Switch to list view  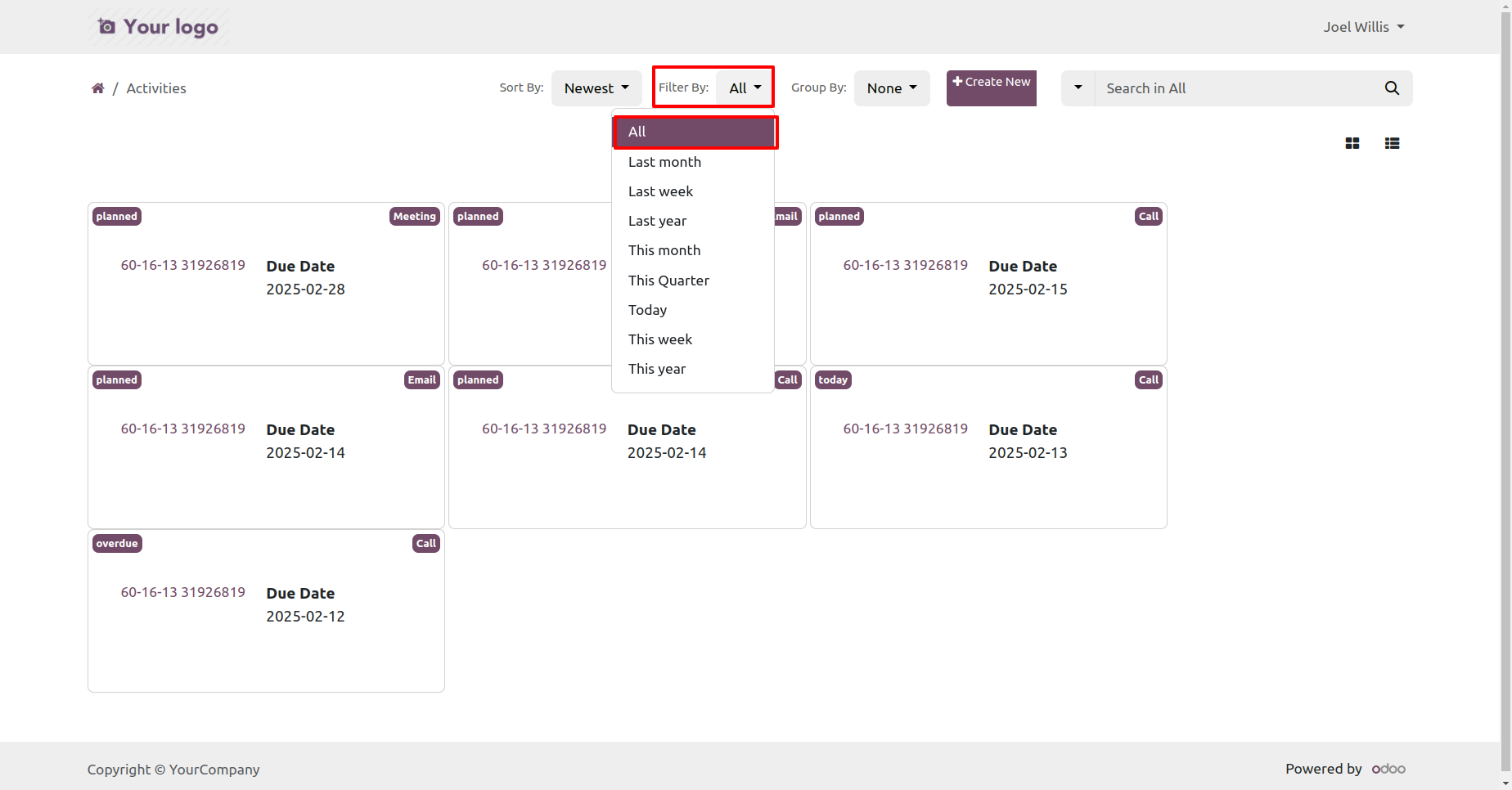click(x=1392, y=143)
